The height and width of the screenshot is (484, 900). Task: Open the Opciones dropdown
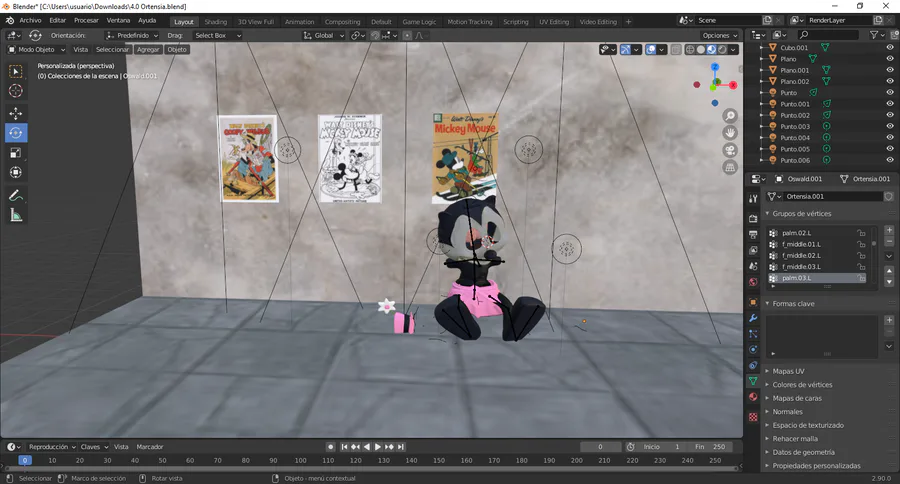pos(720,36)
